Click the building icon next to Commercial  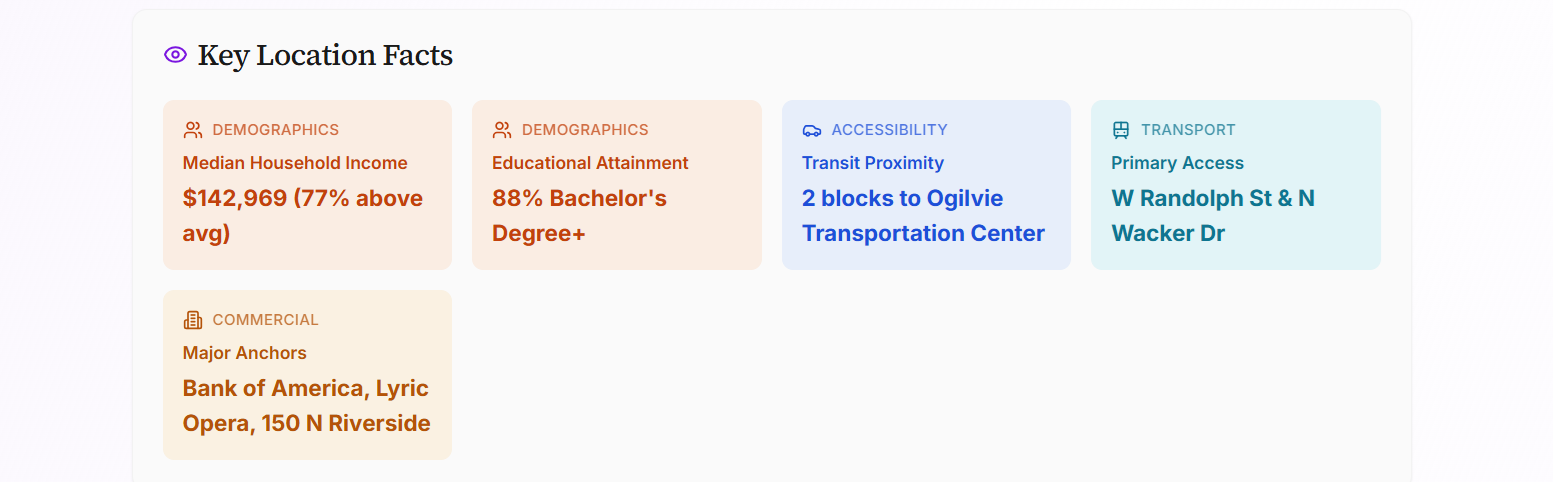coord(193,320)
